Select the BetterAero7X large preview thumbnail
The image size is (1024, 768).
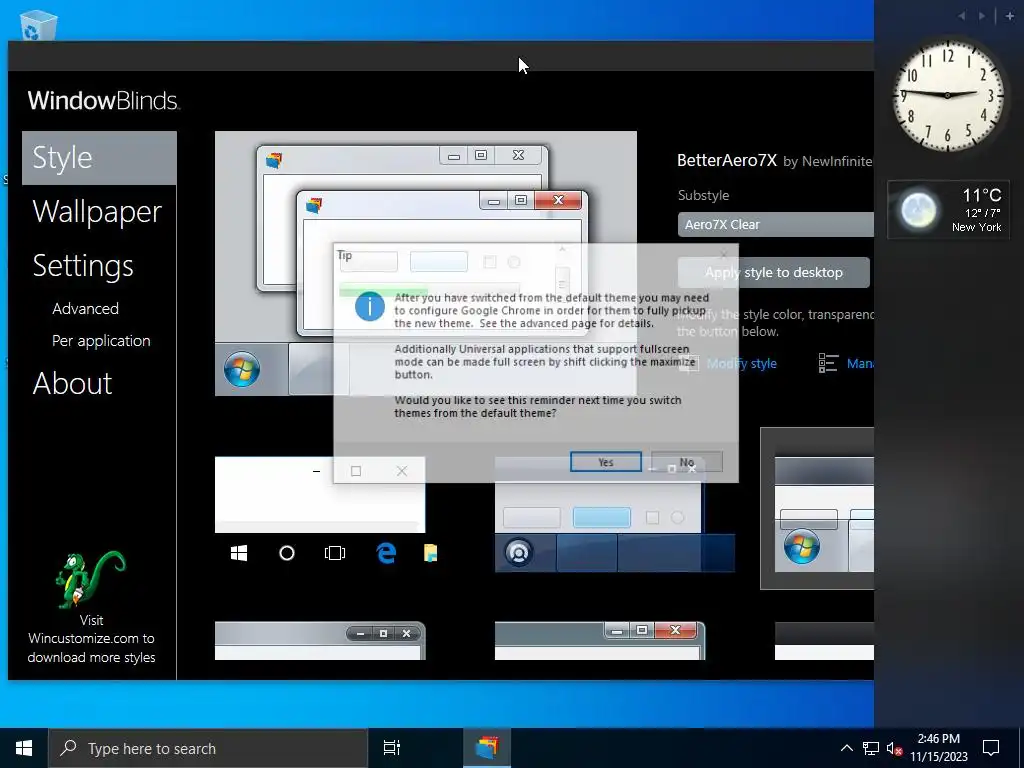[x=426, y=263]
